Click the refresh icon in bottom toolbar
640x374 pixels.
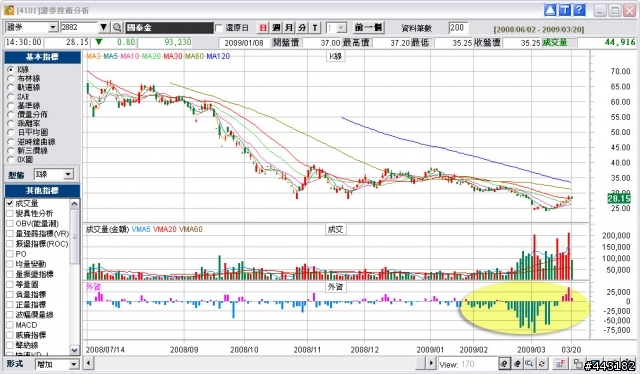click(542, 363)
